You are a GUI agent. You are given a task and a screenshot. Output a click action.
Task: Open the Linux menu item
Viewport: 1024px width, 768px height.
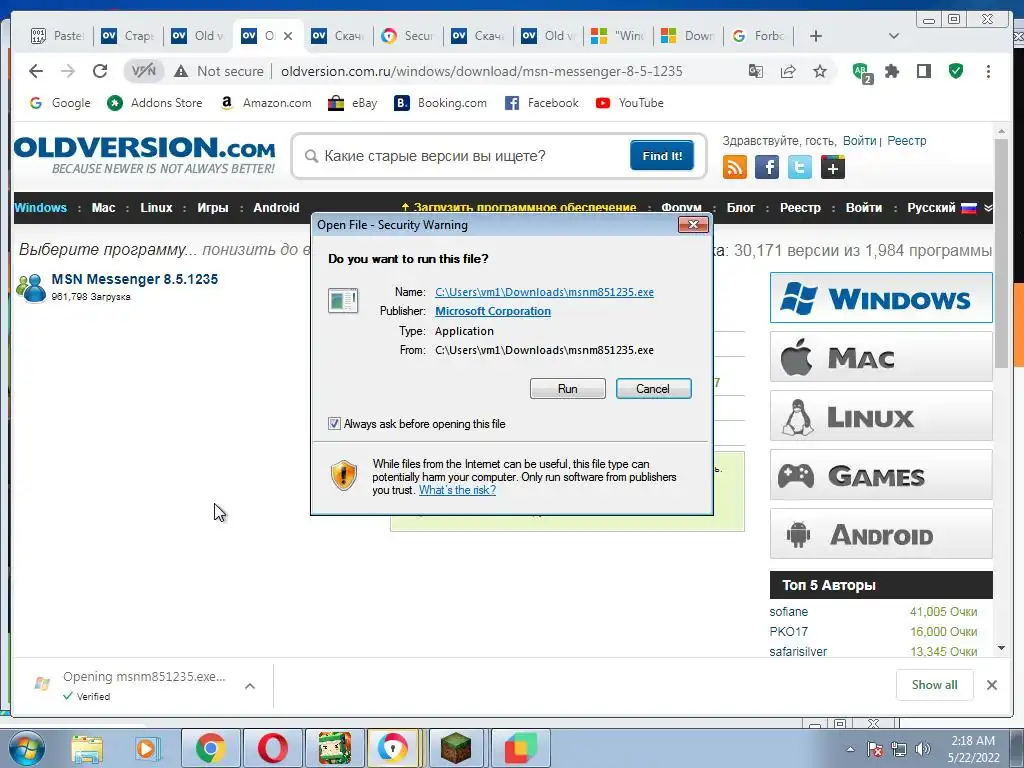coord(156,208)
